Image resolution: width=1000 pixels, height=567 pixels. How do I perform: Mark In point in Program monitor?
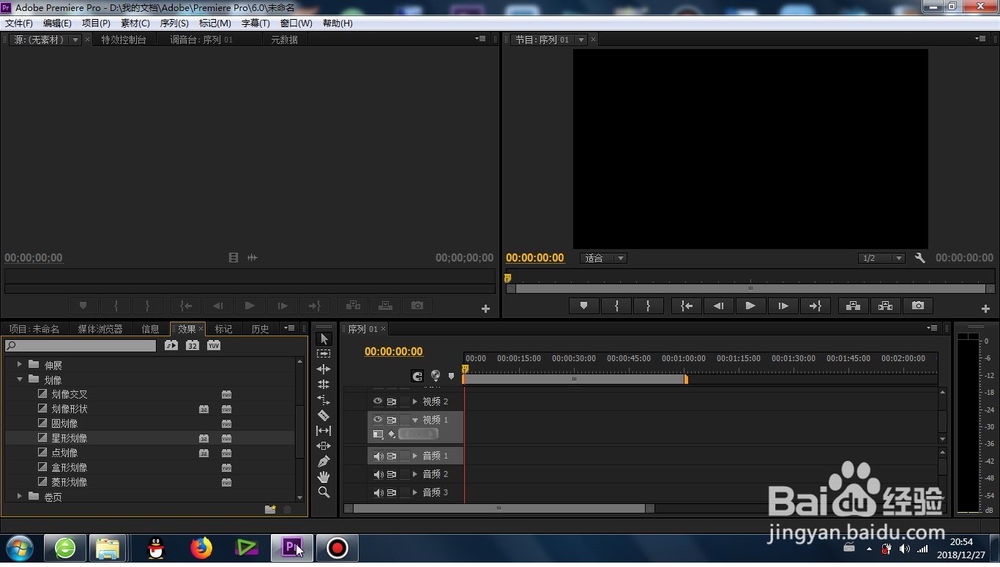pos(616,306)
